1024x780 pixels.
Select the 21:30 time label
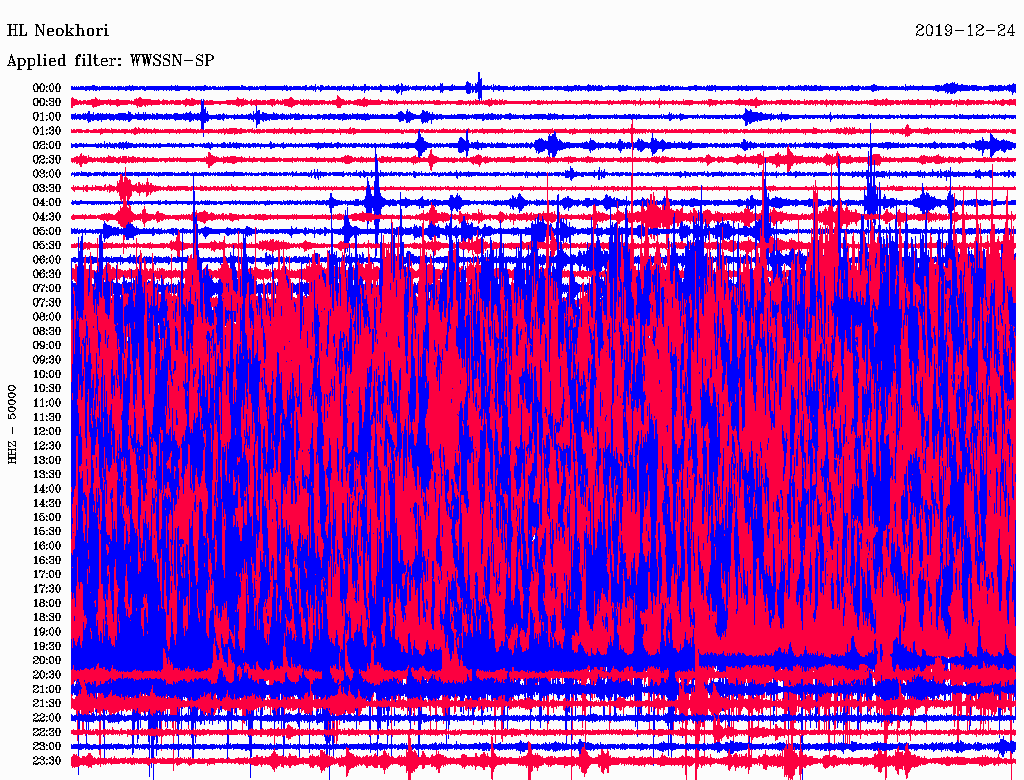click(47, 704)
